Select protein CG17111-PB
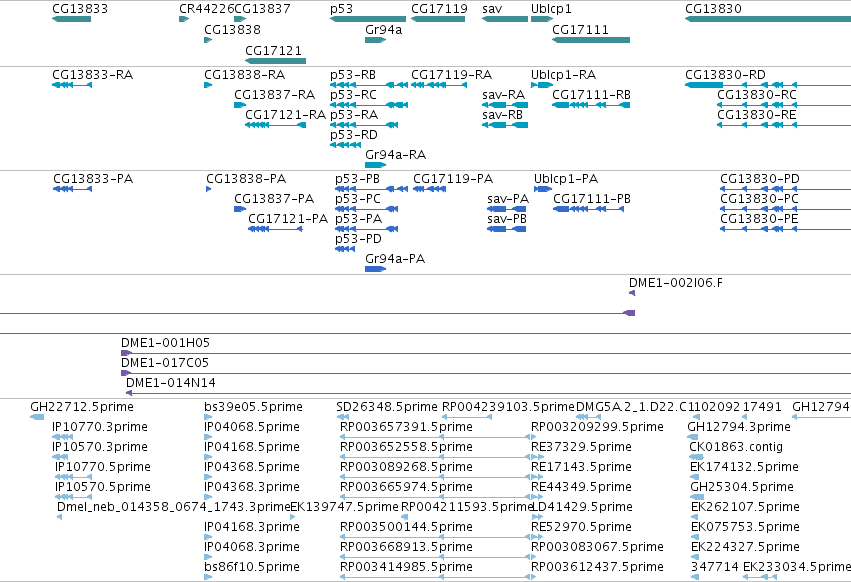Screen dimensions: 851x582 point(588,209)
